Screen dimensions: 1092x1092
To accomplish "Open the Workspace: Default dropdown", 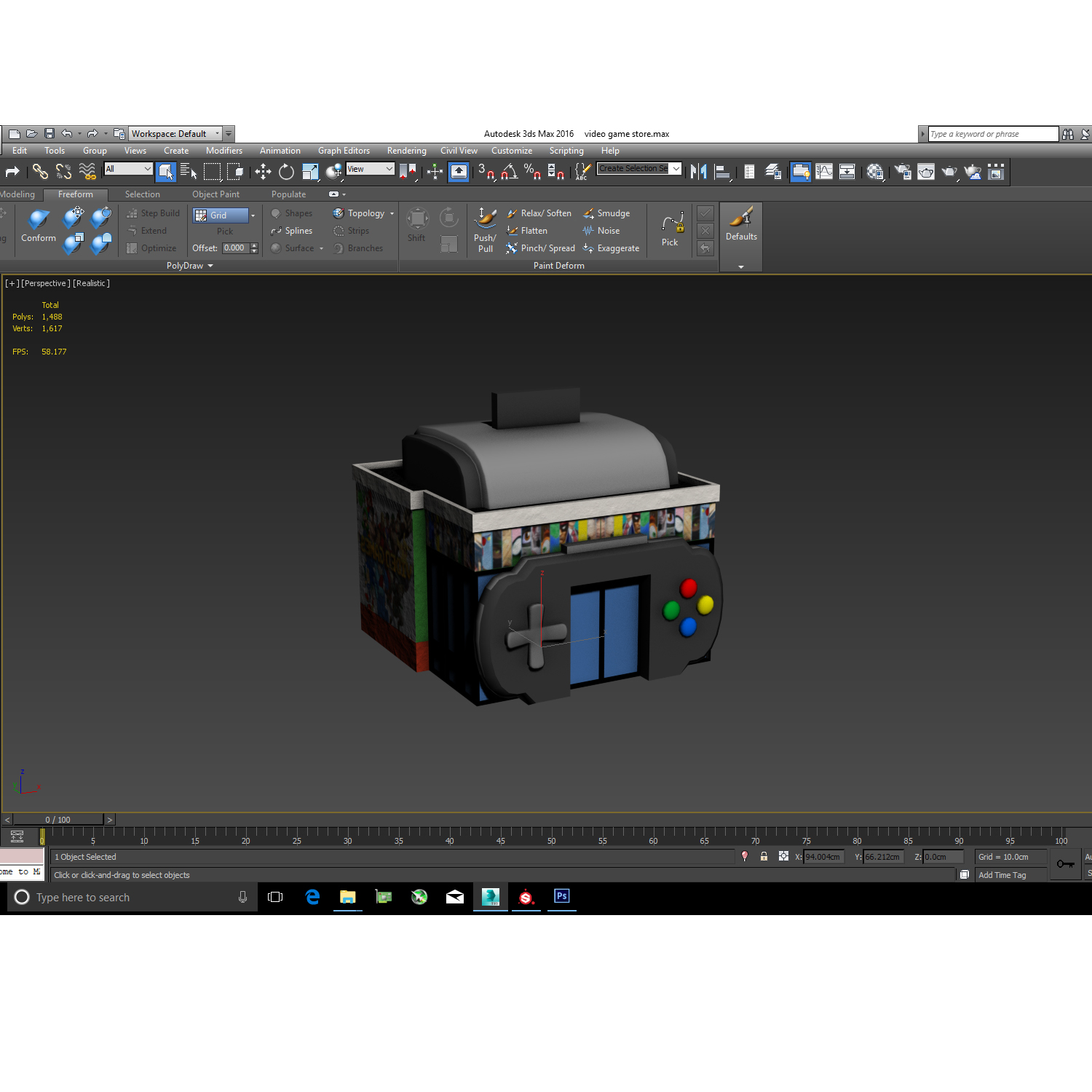I will coord(217,133).
